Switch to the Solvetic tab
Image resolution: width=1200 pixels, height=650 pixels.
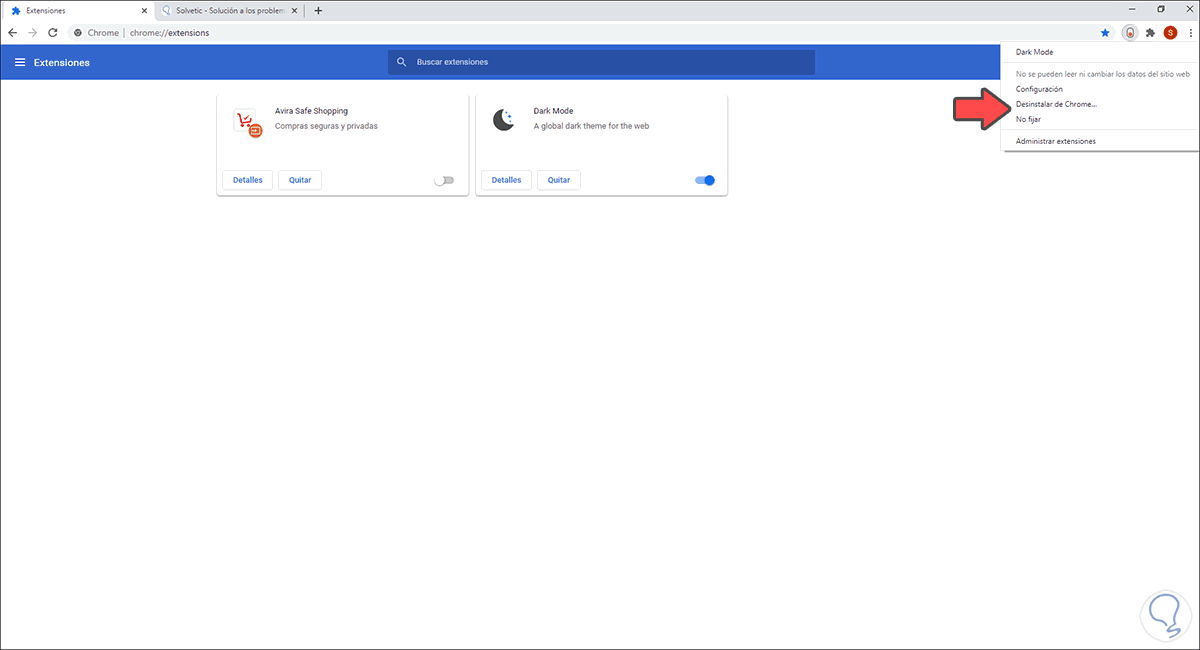pyautogui.click(x=230, y=10)
